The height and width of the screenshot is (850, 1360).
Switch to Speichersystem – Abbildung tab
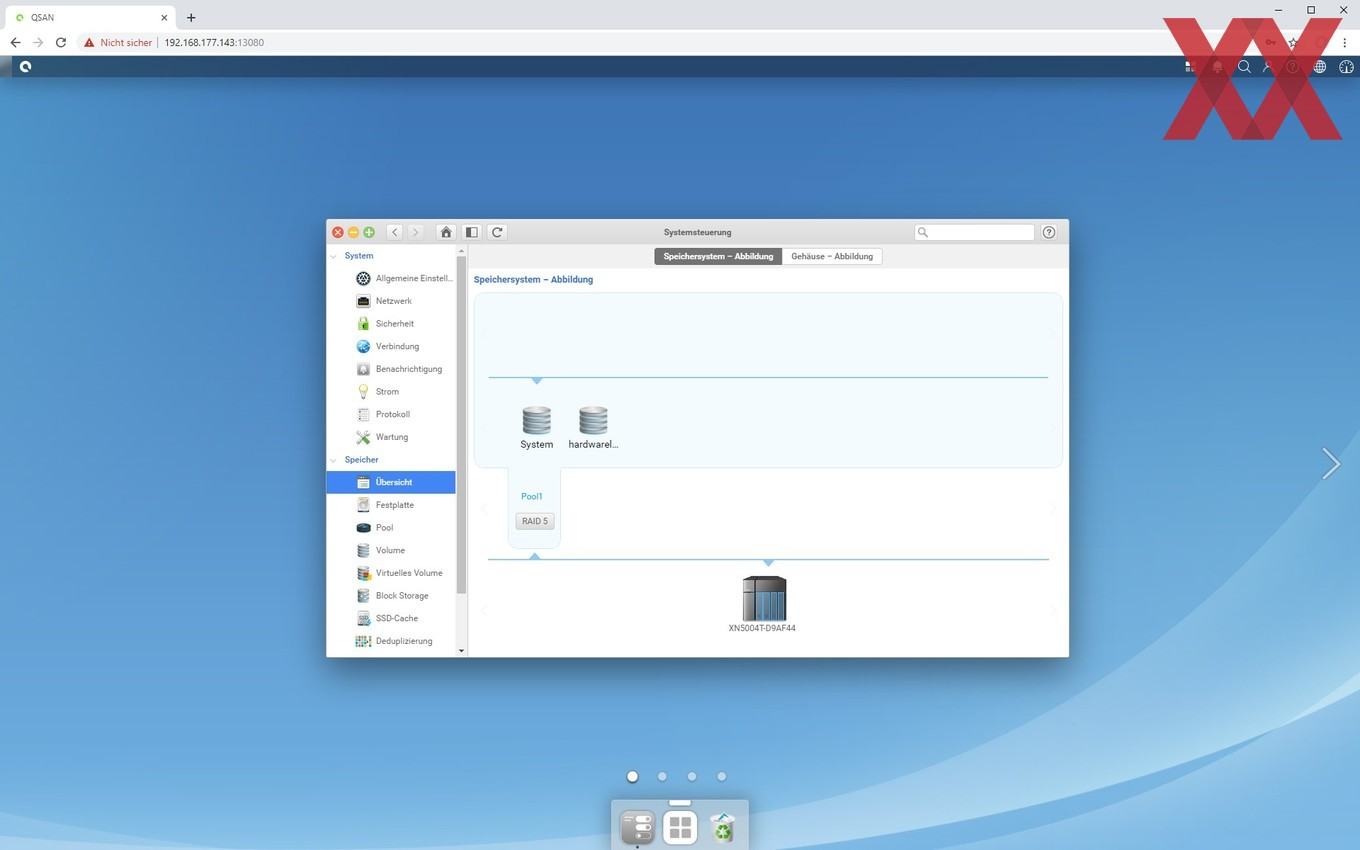pos(718,256)
